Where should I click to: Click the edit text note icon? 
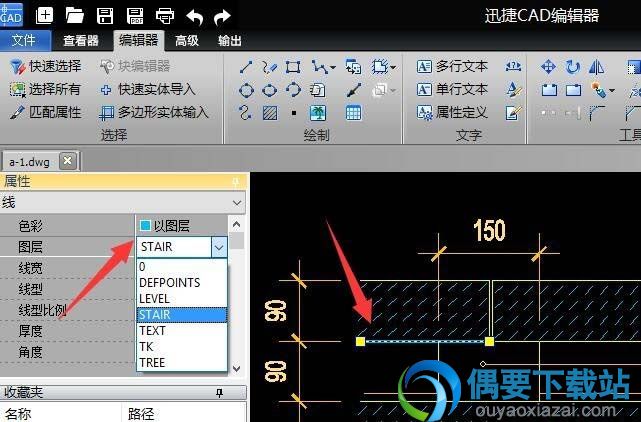(x=513, y=113)
